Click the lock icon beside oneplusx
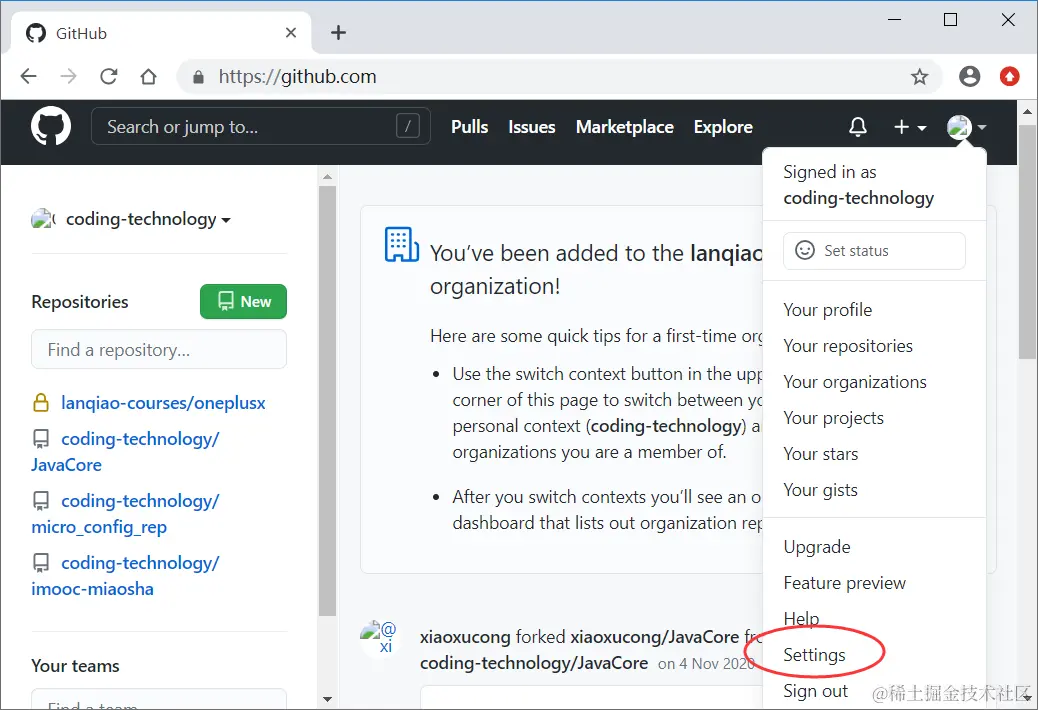Screen dimensions: 1038x710 coord(41,402)
